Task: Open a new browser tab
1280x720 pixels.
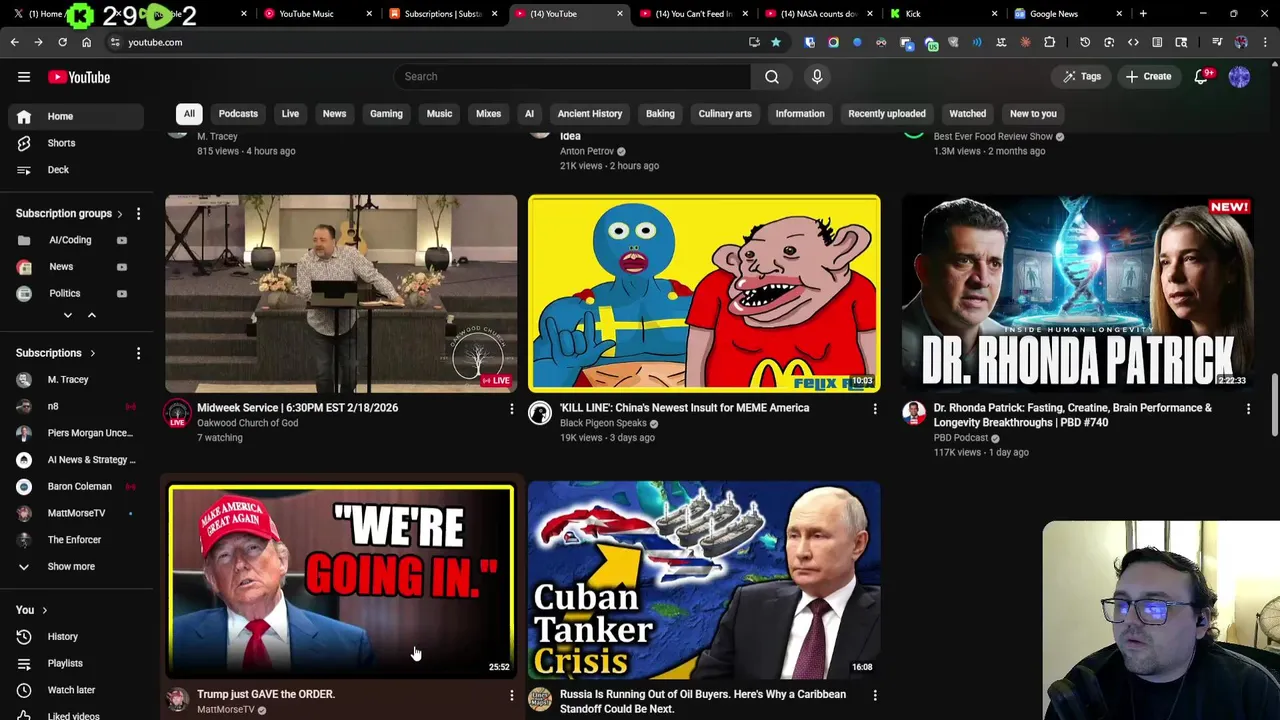Action: pos(1143,14)
